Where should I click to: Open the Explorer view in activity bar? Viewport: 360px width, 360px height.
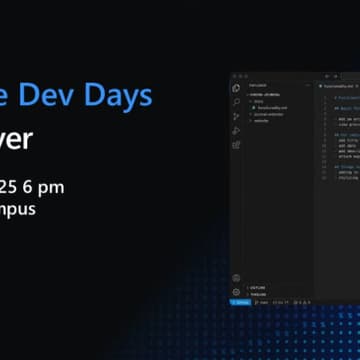point(236,88)
